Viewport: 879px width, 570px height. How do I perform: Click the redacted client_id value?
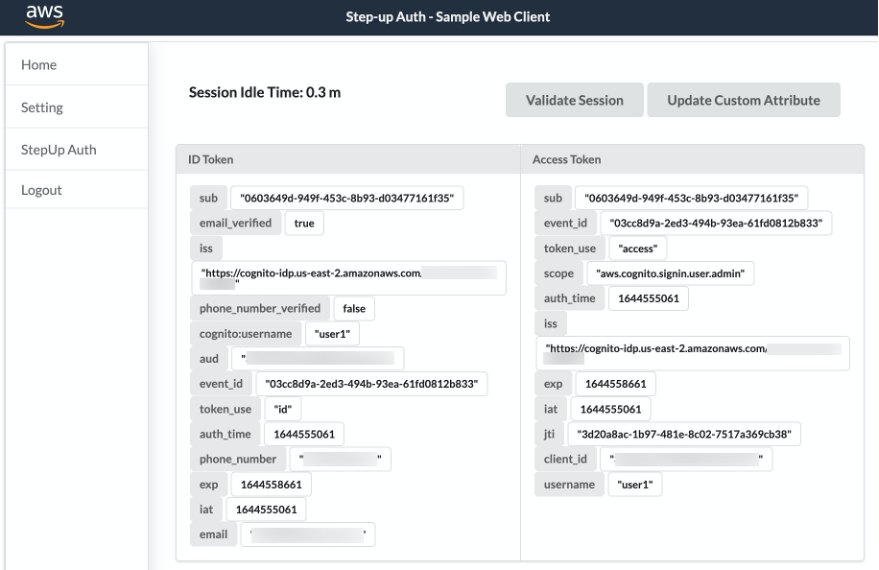pos(686,459)
